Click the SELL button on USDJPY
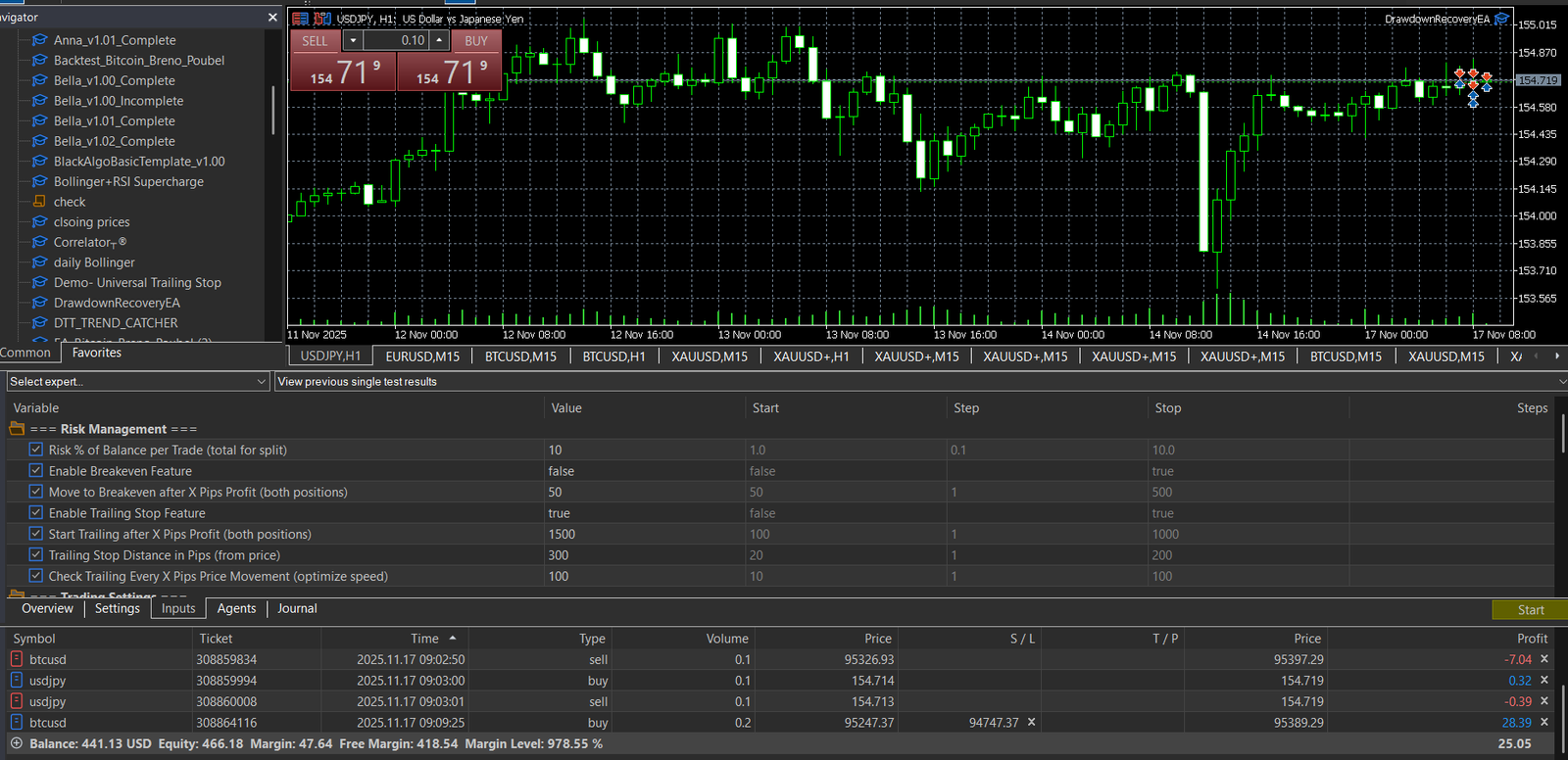The width and height of the screenshot is (1568, 760). click(316, 41)
